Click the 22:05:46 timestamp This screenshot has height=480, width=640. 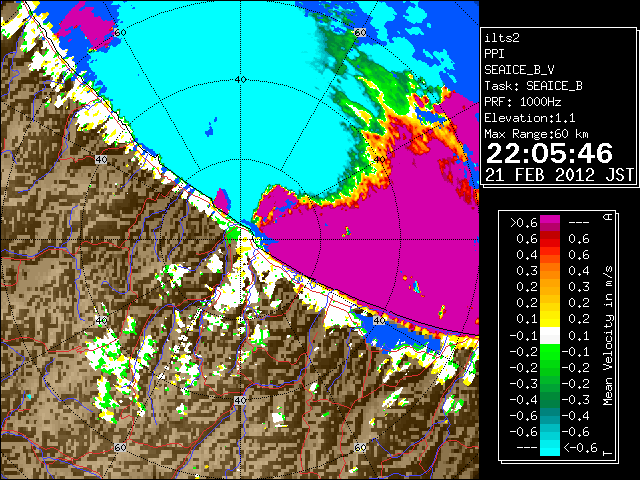click(x=549, y=153)
